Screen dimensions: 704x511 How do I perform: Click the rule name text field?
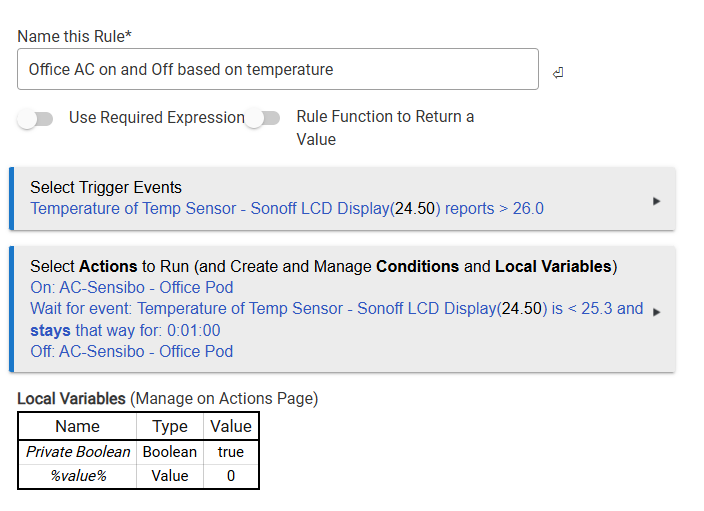pyautogui.click(x=277, y=70)
